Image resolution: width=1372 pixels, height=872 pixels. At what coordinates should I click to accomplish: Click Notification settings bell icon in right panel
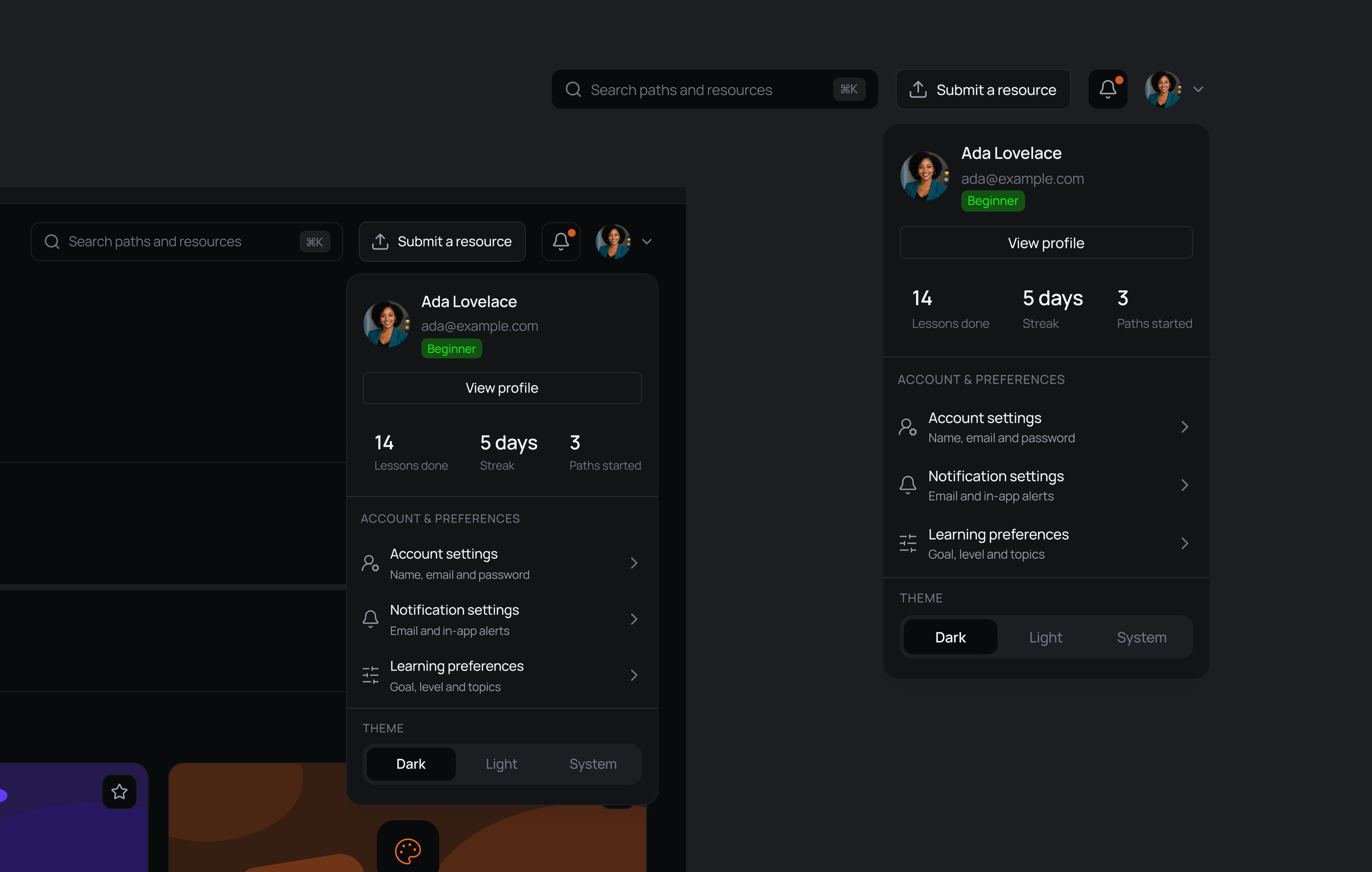click(x=908, y=485)
